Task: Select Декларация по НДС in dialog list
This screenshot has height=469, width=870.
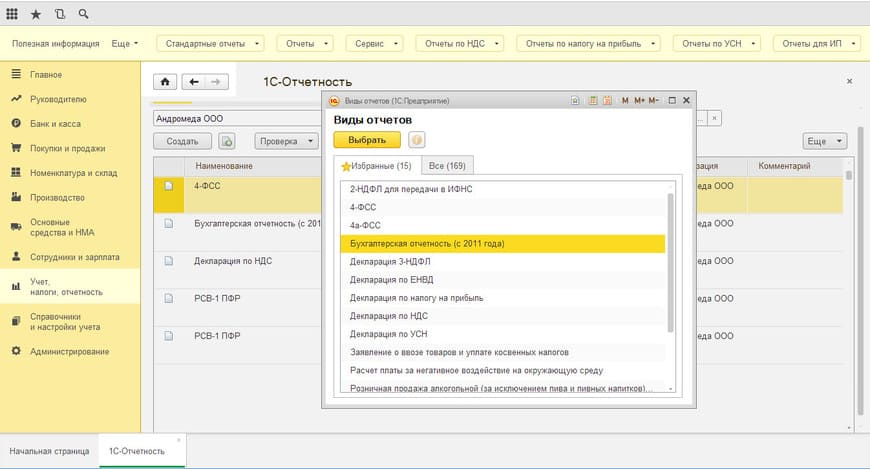Action: [503, 316]
